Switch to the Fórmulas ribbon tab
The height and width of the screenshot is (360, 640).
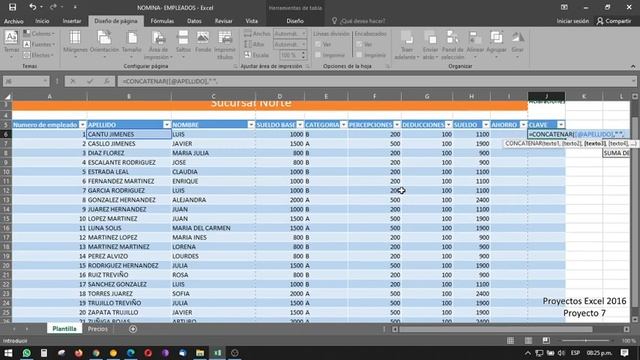tap(162, 21)
